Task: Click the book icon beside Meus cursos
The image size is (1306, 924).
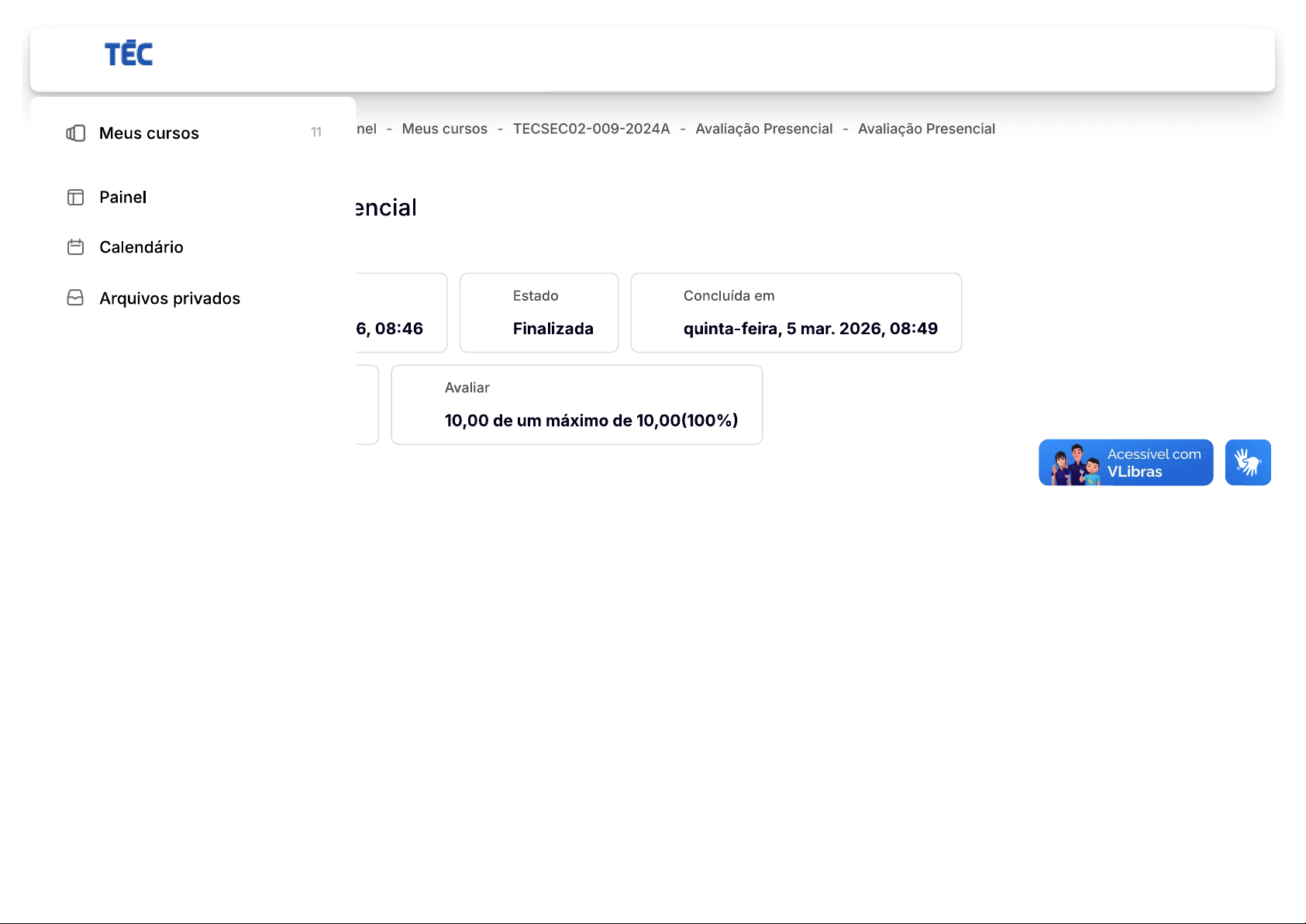Action: coord(76,133)
